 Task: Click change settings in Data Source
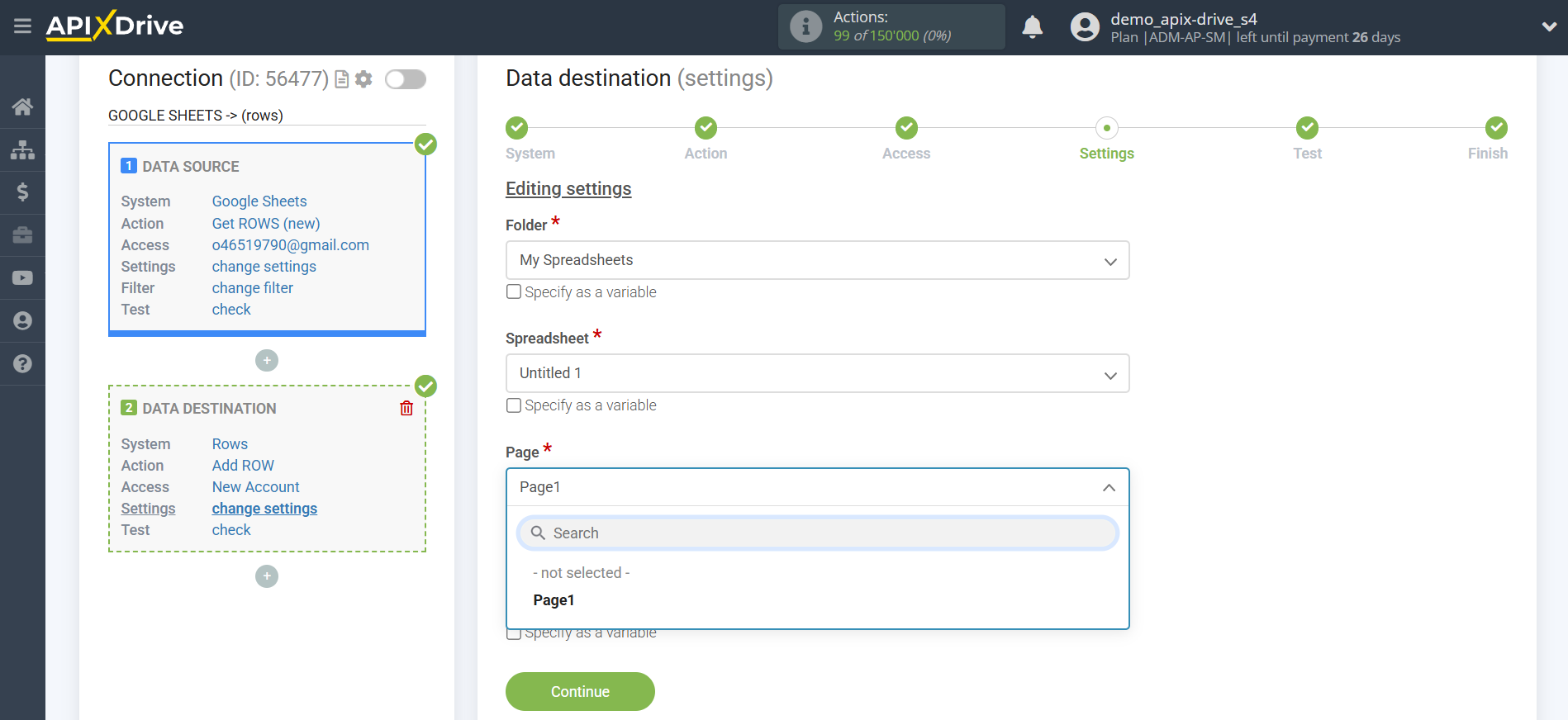[x=264, y=267]
